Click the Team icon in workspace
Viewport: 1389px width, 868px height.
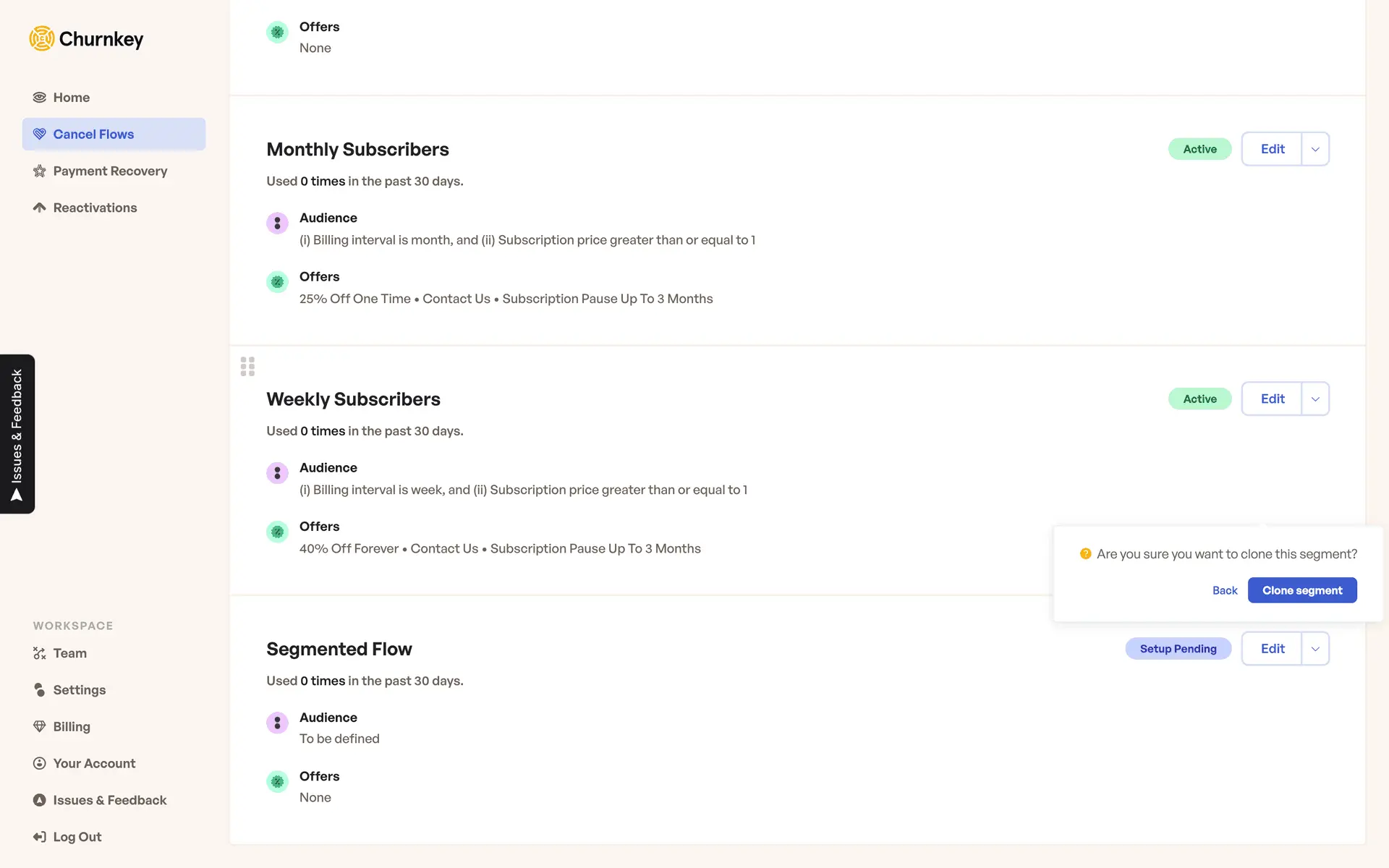point(39,653)
